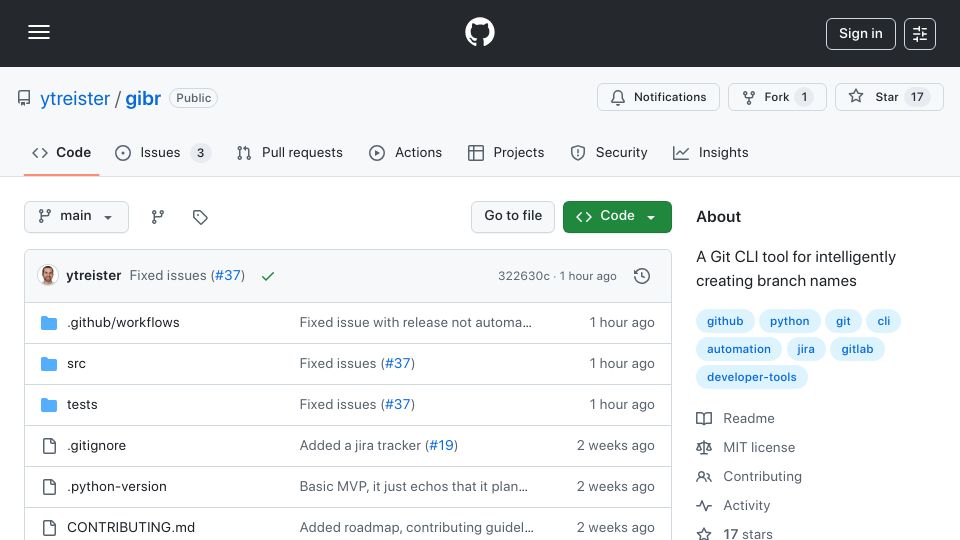Image resolution: width=960 pixels, height=540 pixels.
Task: Open the Actions tab
Action: [405, 152]
